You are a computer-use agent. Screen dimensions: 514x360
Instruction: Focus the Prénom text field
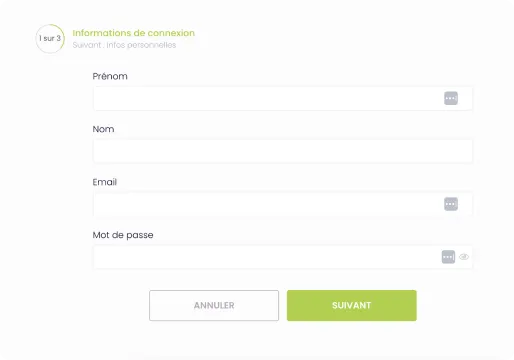[283, 98]
